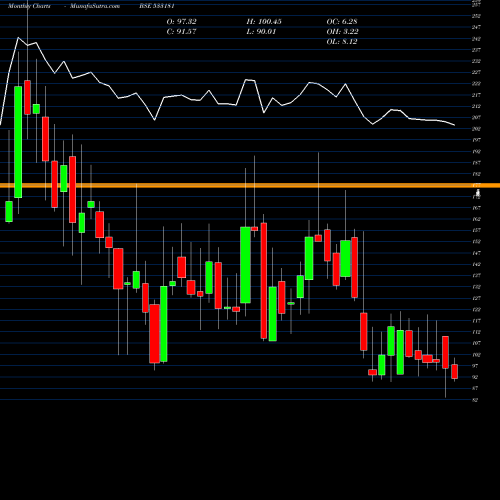Click the 162 price axis label
This screenshot has height=500, width=500.
(x=476, y=219)
